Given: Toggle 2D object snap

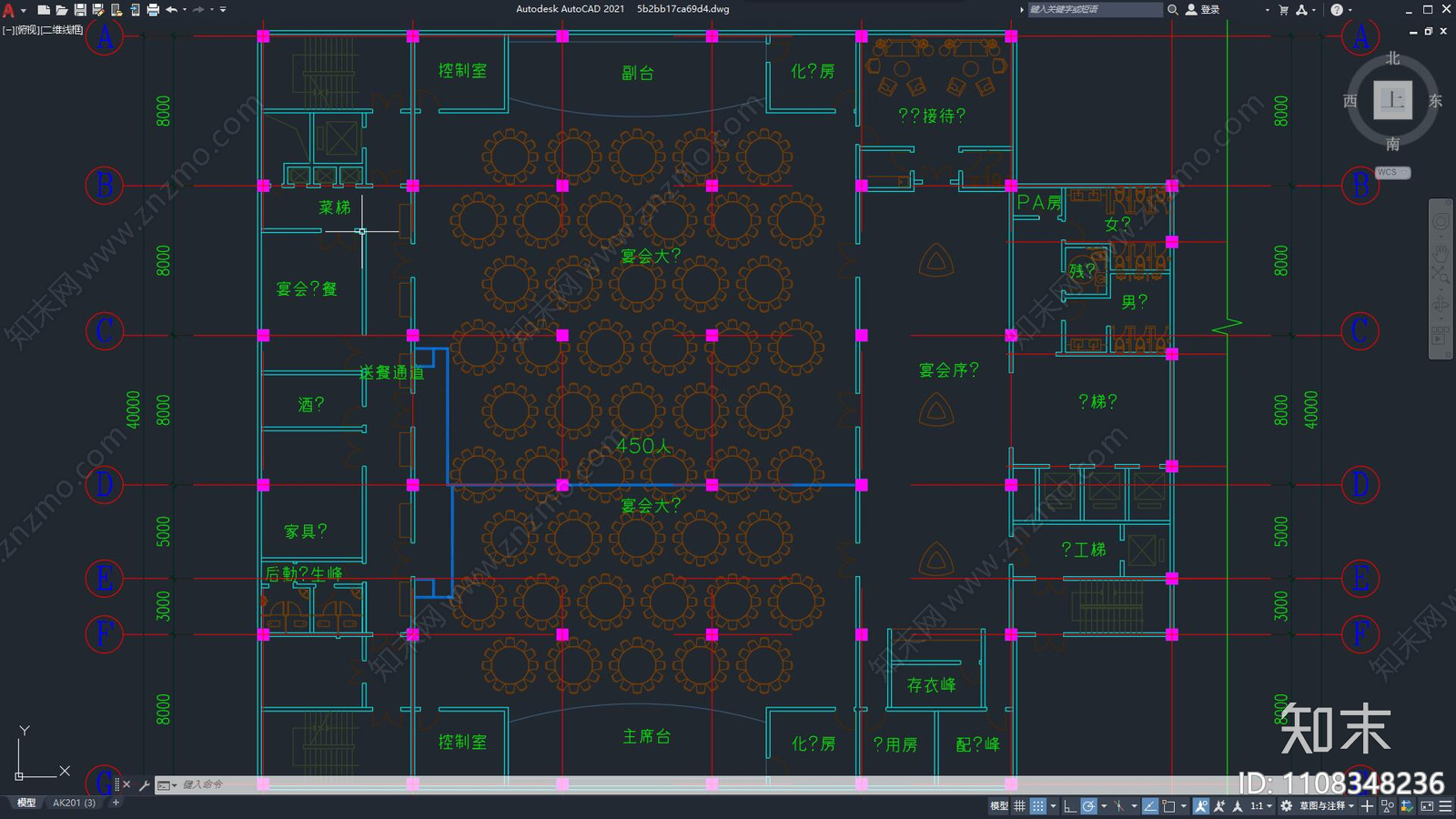Looking at the screenshot, I should point(1168,806).
